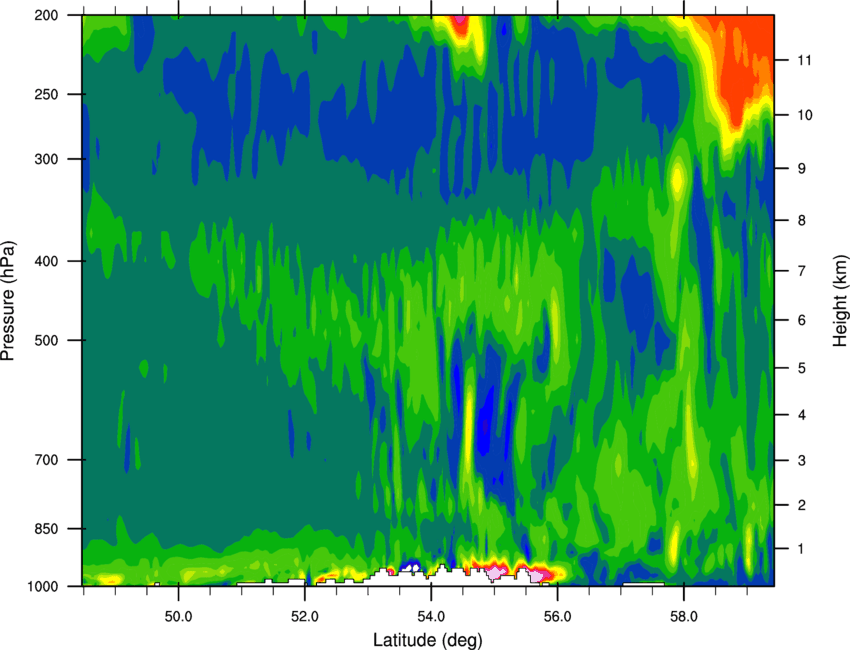
Task: Click the 2 km height label
Action: (801, 505)
